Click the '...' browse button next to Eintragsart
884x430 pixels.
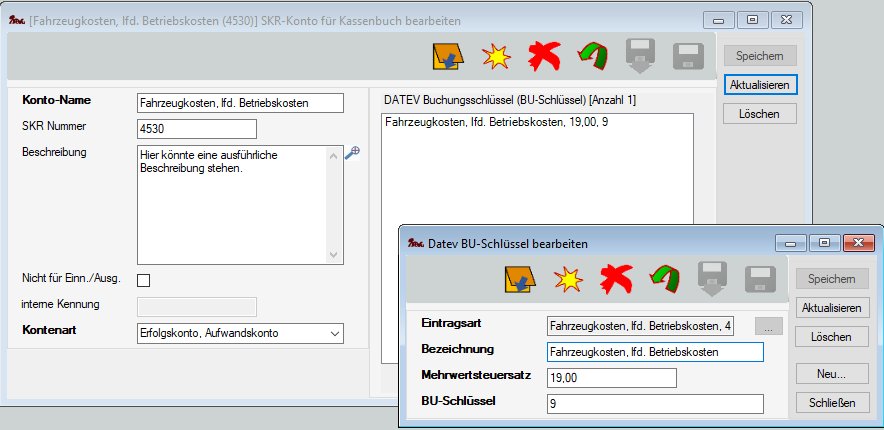768,325
